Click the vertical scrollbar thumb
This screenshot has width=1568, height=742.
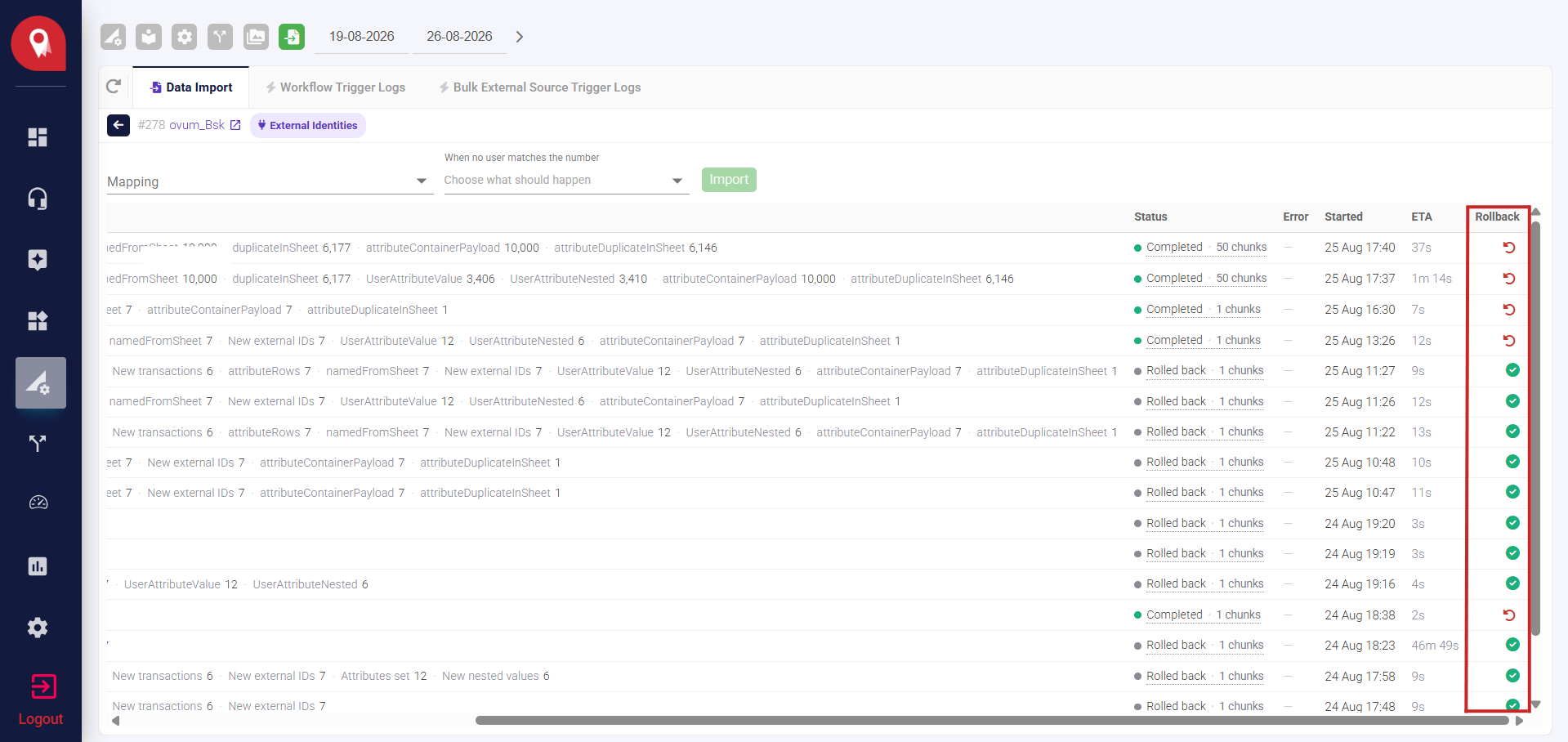[1535, 427]
